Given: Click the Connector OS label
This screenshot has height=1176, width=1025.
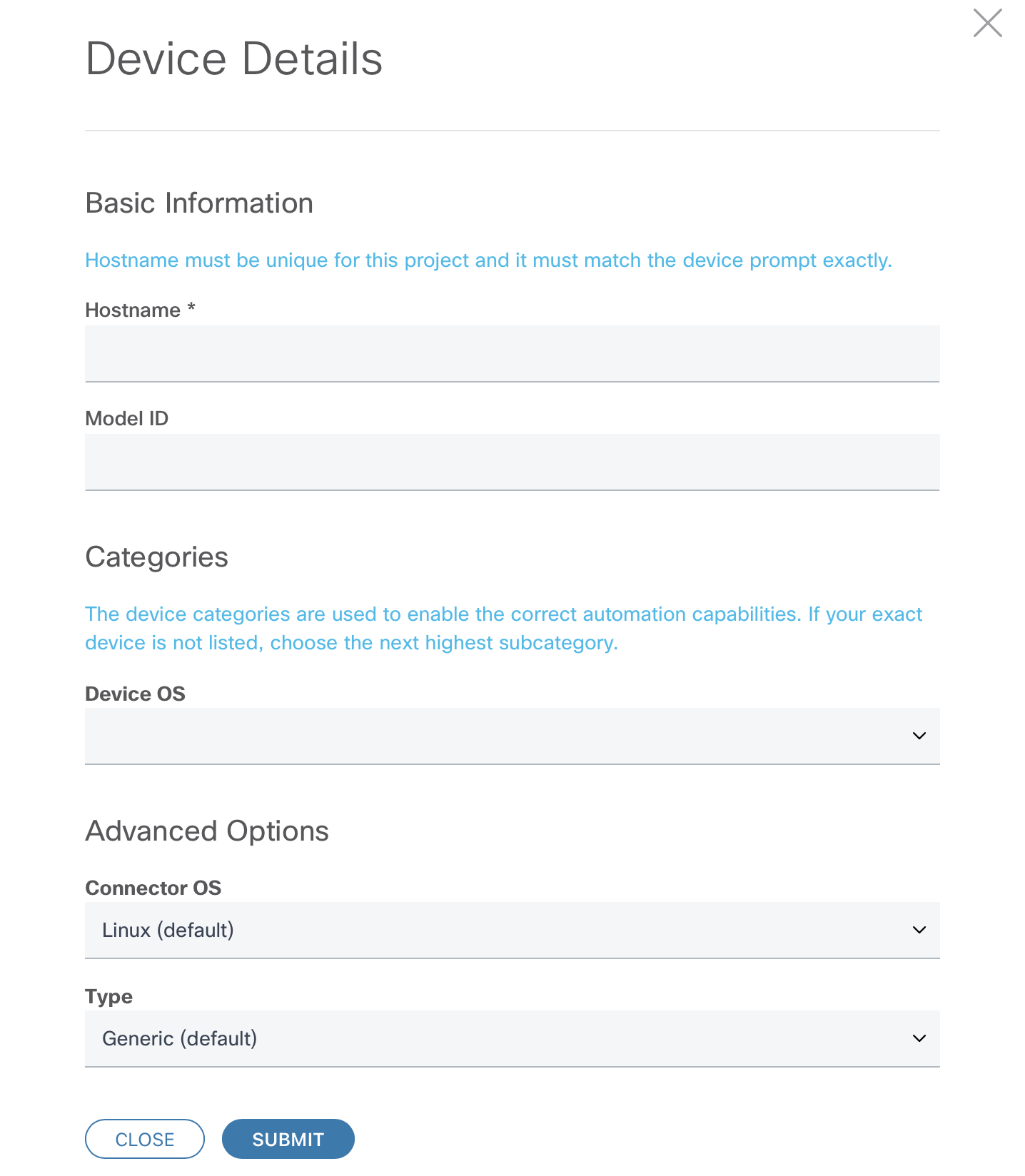Looking at the screenshot, I should click(x=153, y=888).
